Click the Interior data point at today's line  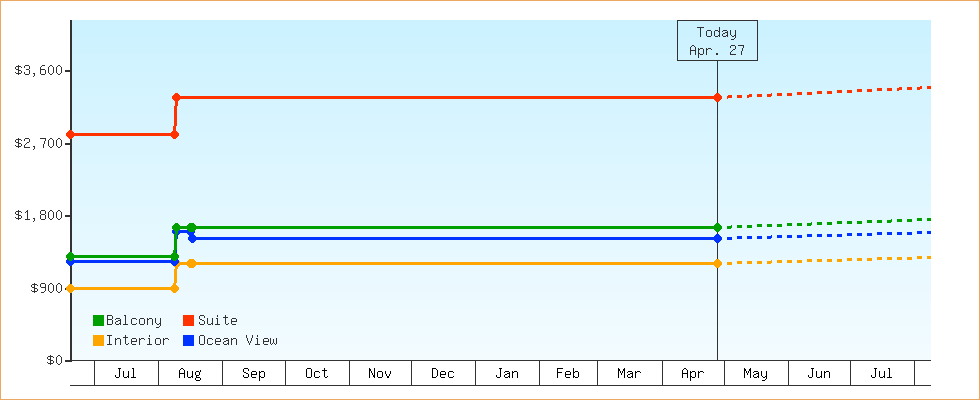tap(718, 264)
